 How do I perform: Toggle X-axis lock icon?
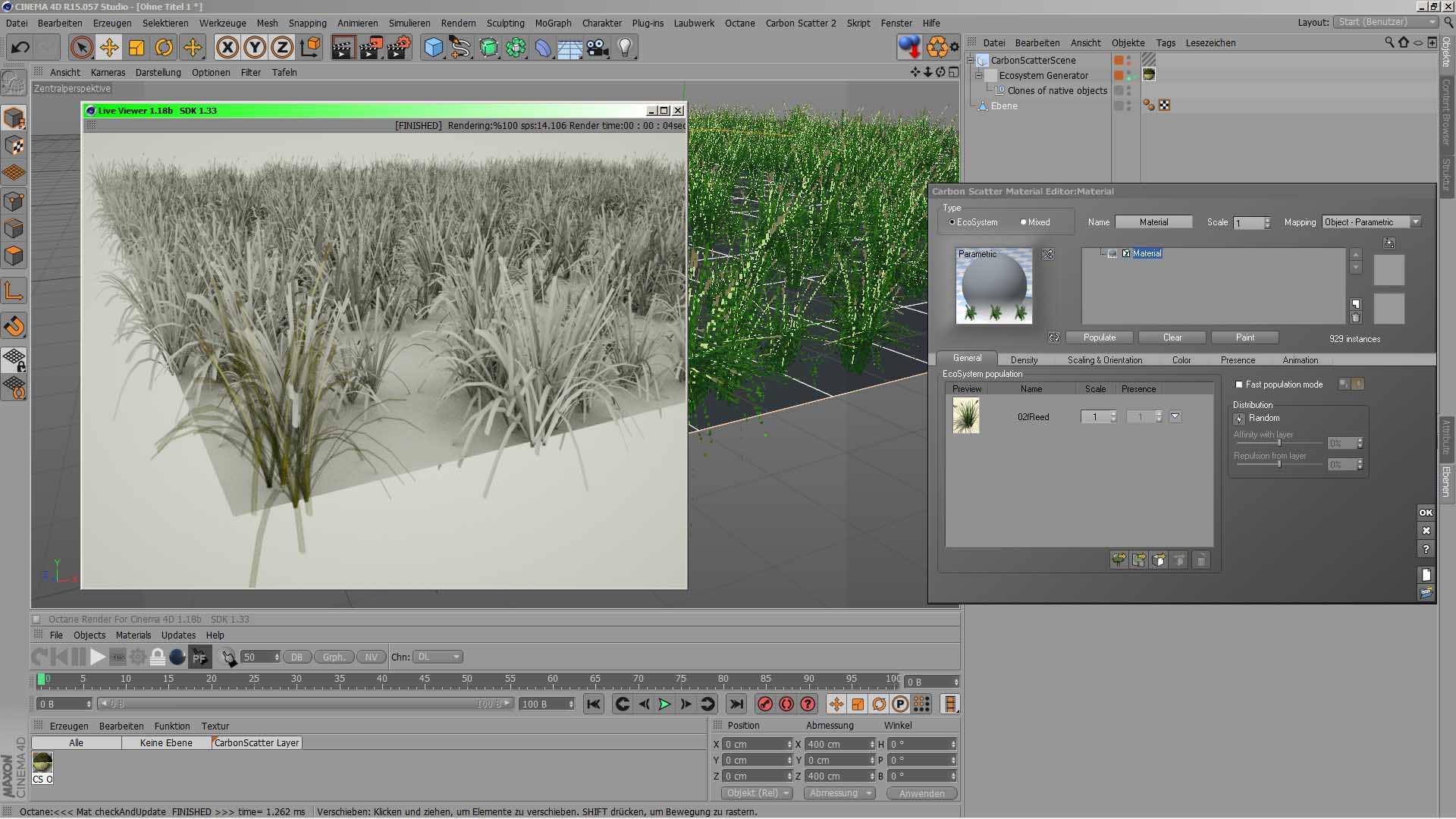click(x=227, y=48)
